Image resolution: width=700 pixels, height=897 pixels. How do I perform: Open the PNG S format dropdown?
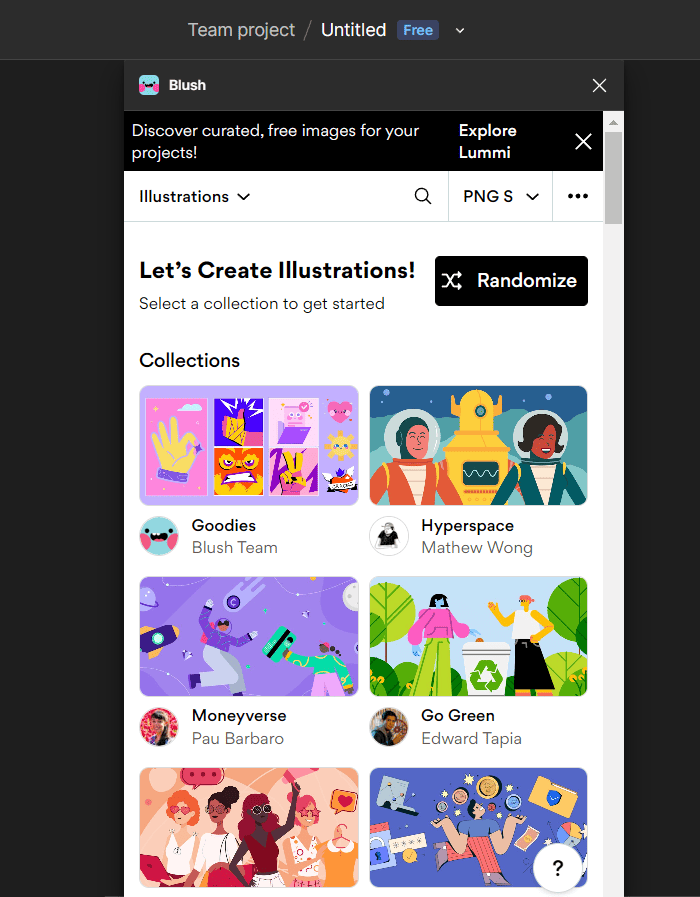(x=500, y=196)
